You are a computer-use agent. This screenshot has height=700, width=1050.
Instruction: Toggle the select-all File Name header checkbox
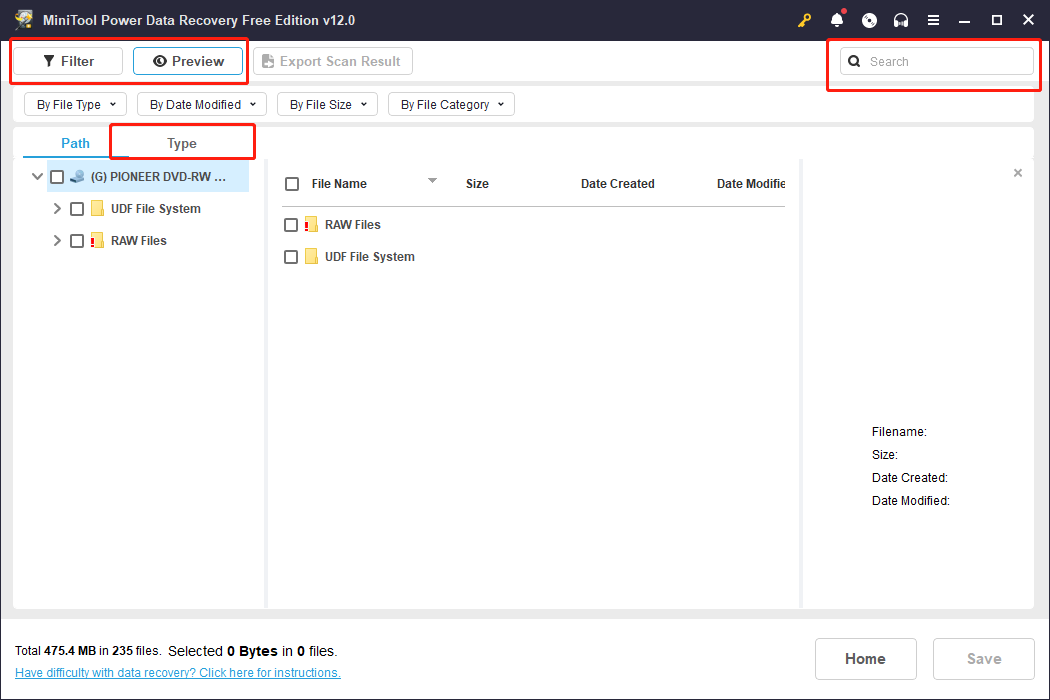click(292, 184)
